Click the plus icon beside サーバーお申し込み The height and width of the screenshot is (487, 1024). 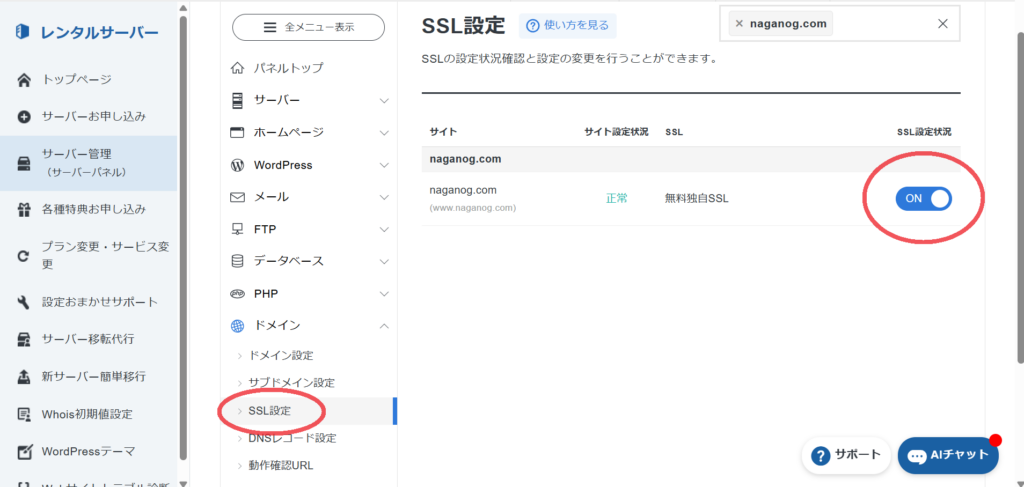(x=24, y=118)
